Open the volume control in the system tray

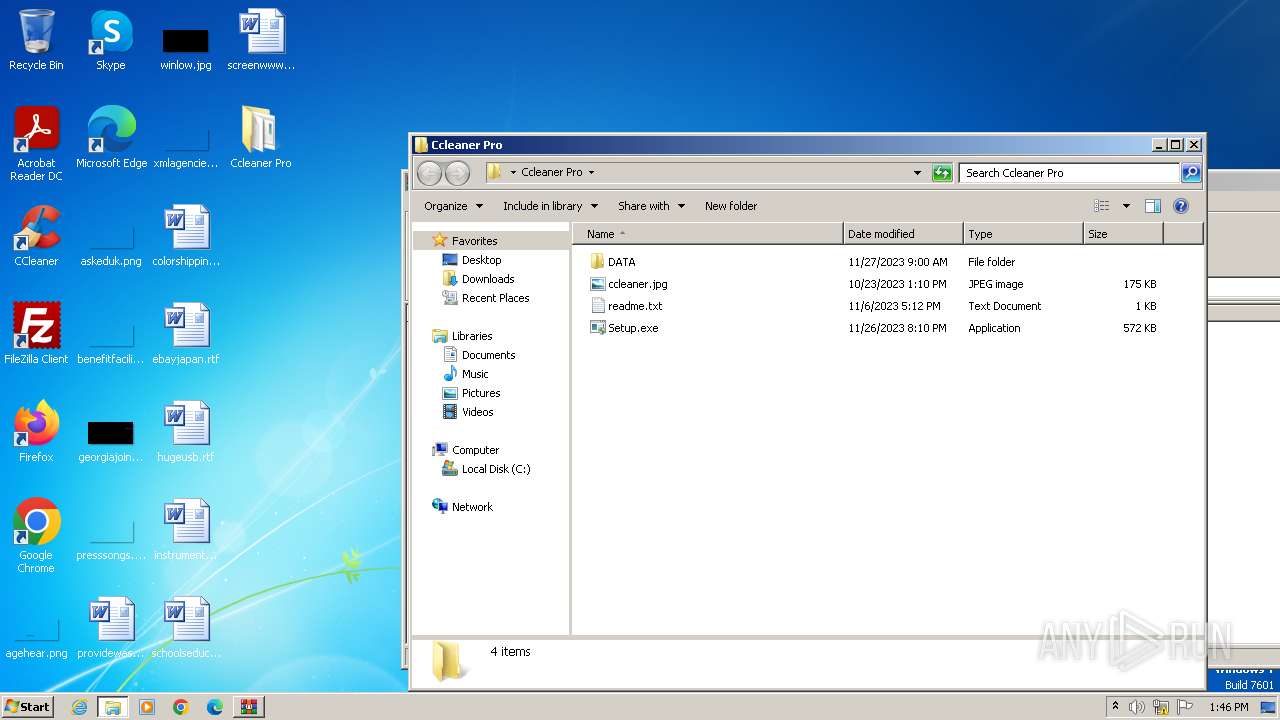tap(1137, 707)
